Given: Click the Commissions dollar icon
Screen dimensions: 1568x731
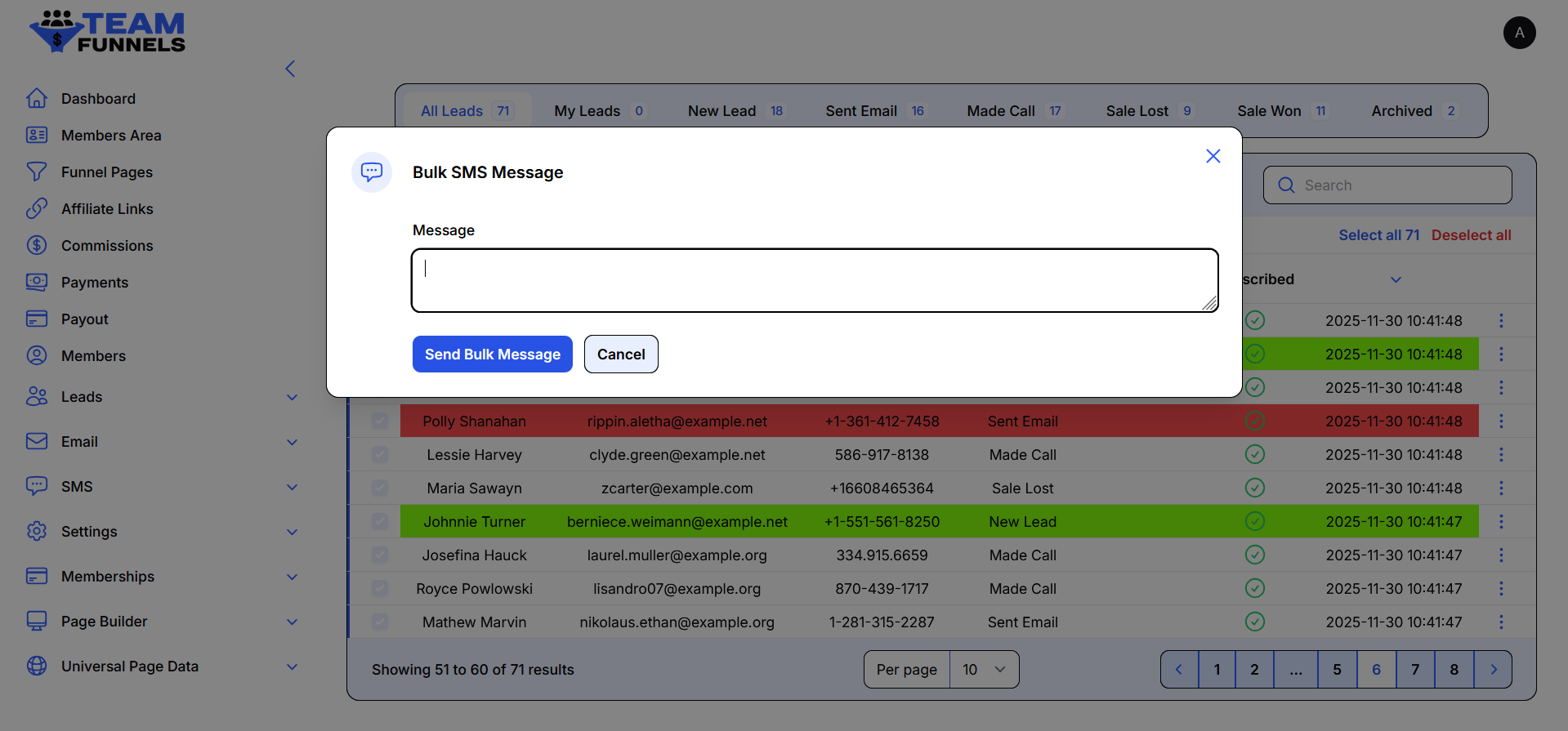Looking at the screenshot, I should point(37,246).
